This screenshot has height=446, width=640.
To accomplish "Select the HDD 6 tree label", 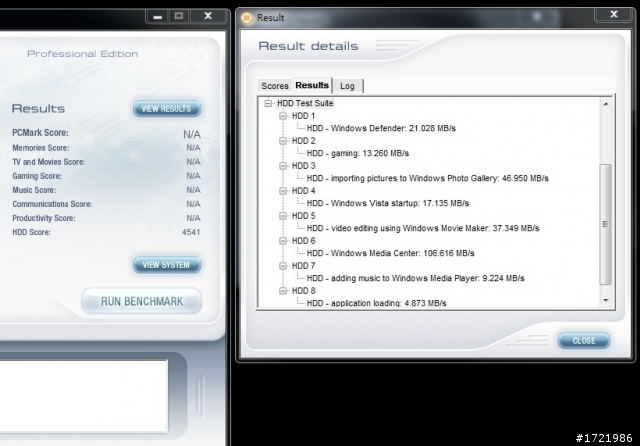I will click(303, 241).
